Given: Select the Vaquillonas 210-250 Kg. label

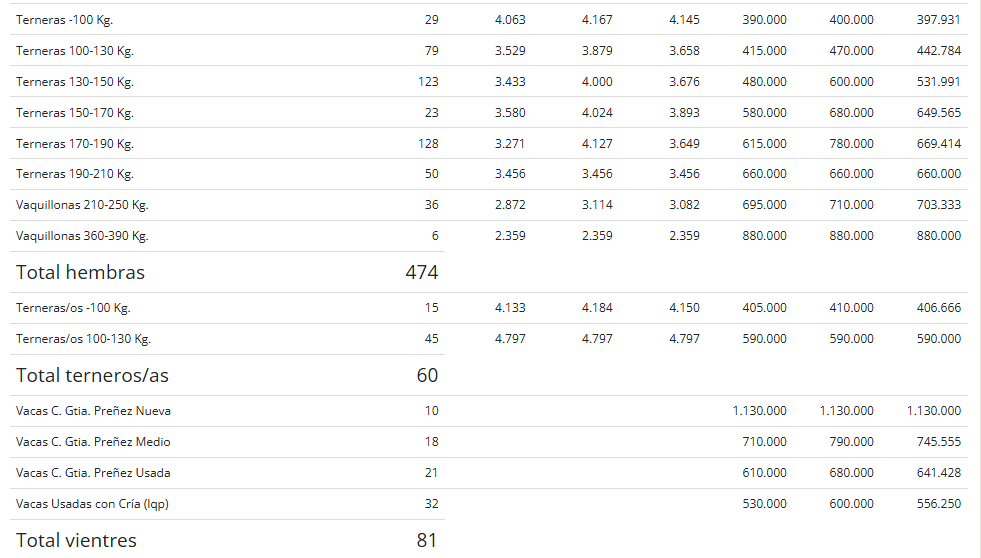Looking at the screenshot, I should tap(82, 205).
